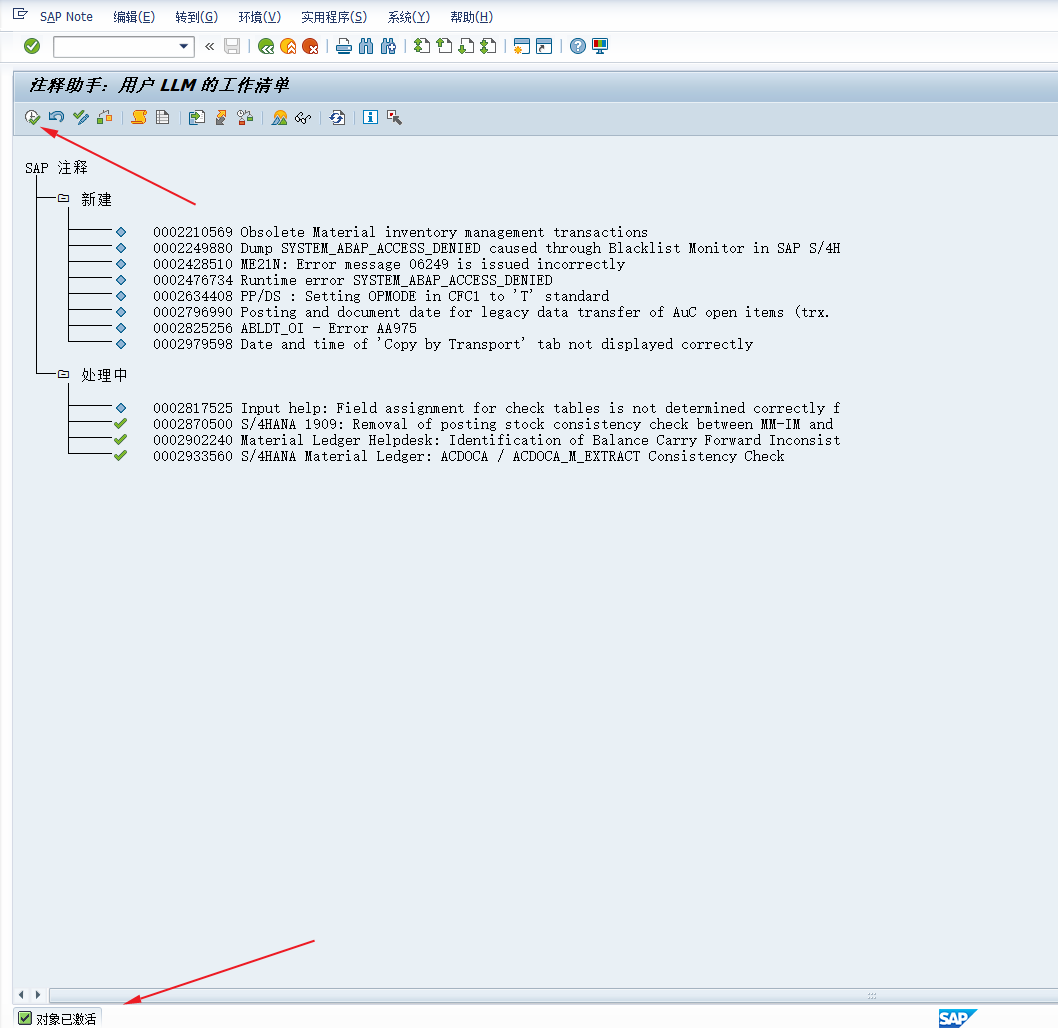Image resolution: width=1058 pixels, height=1028 pixels.
Task: Collapse the 新建 folder node
Action: coord(63,198)
